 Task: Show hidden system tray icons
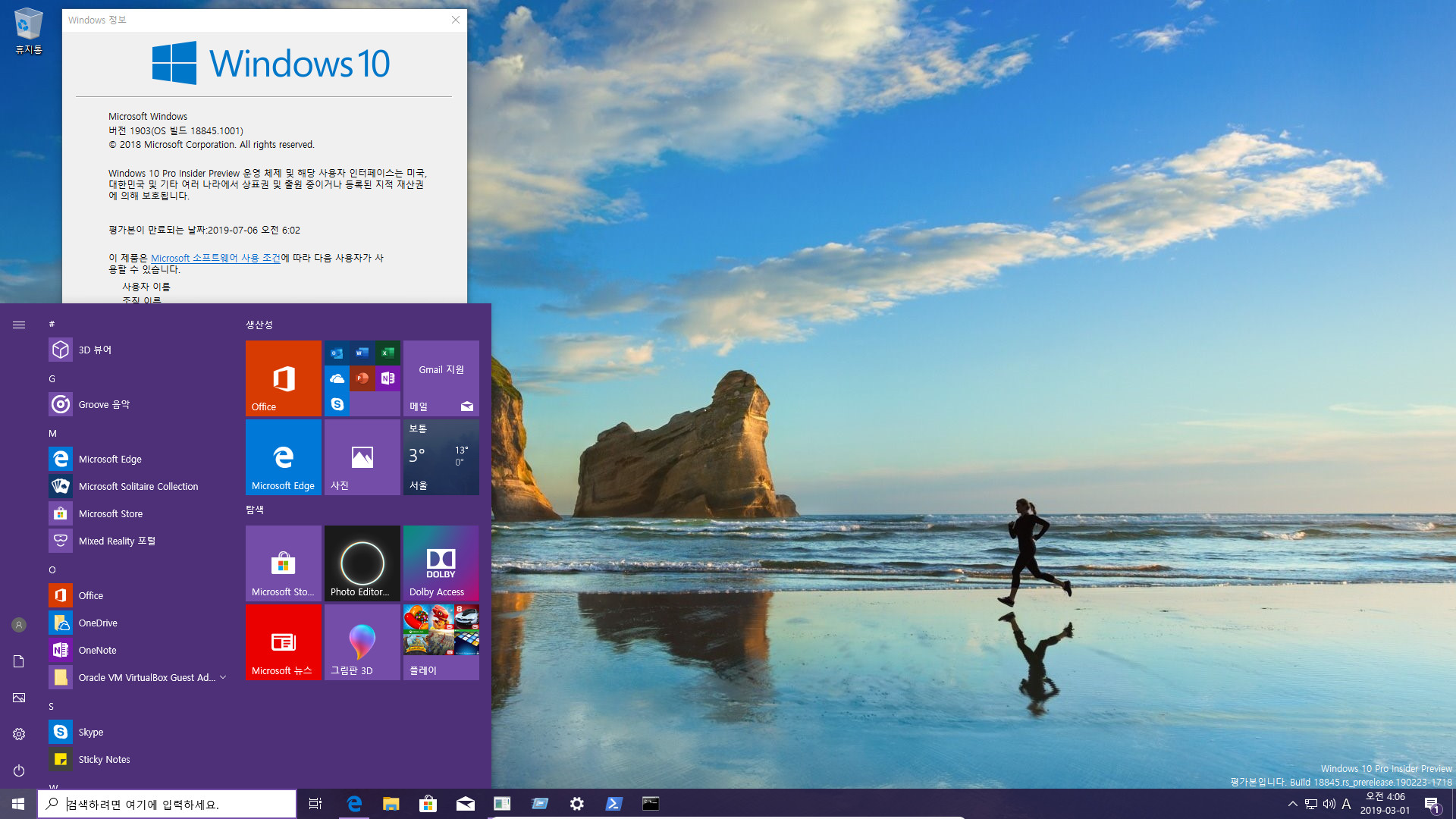(1293, 804)
